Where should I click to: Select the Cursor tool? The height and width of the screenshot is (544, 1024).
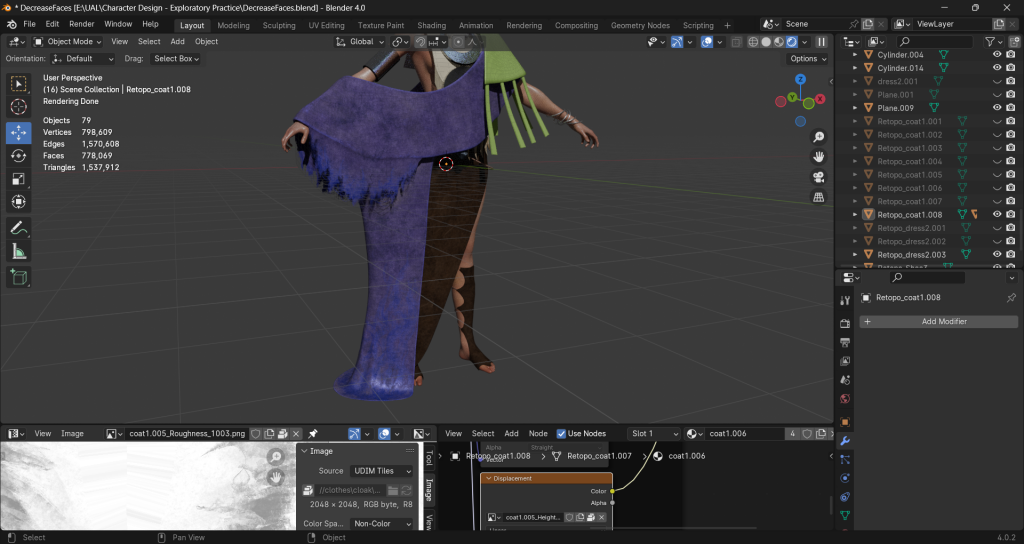coord(18,106)
